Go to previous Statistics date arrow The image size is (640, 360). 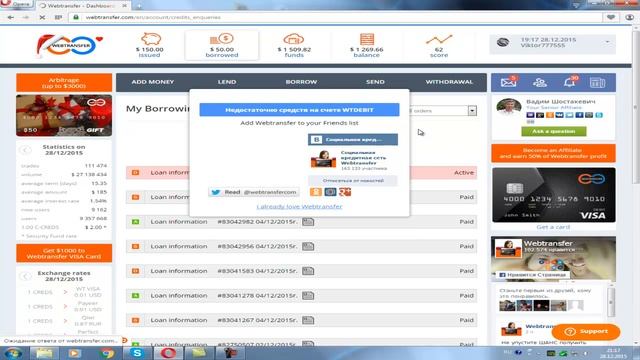[25, 150]
